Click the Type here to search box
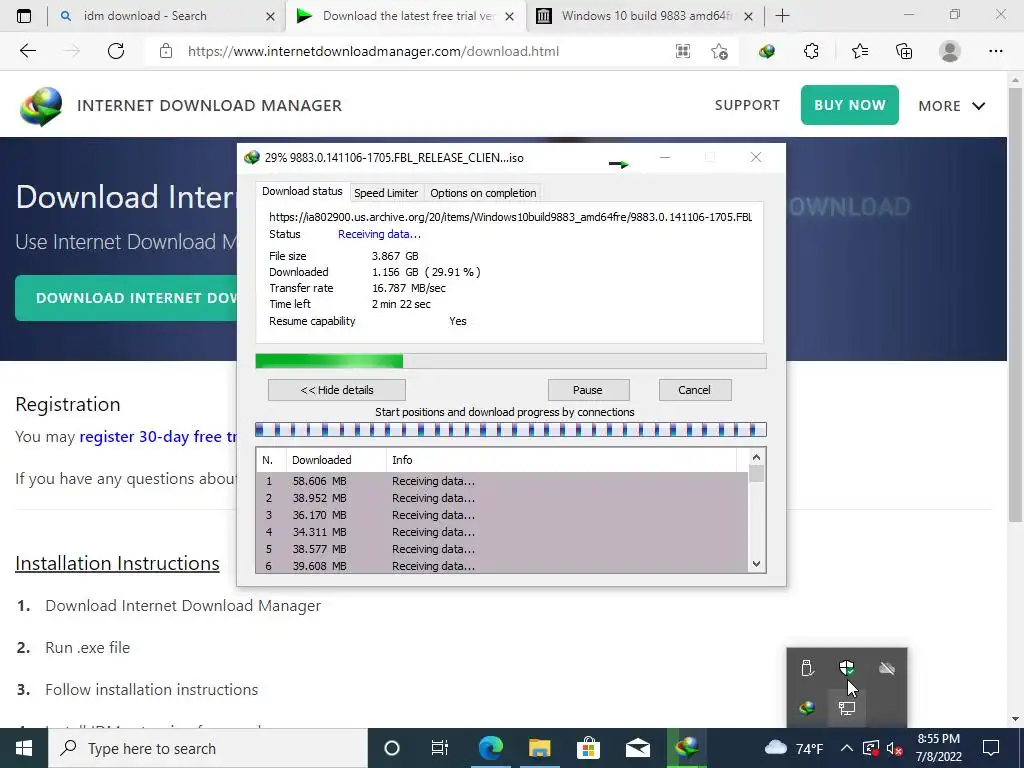This screenshot has width=1024, height=768. pos(208,748)
